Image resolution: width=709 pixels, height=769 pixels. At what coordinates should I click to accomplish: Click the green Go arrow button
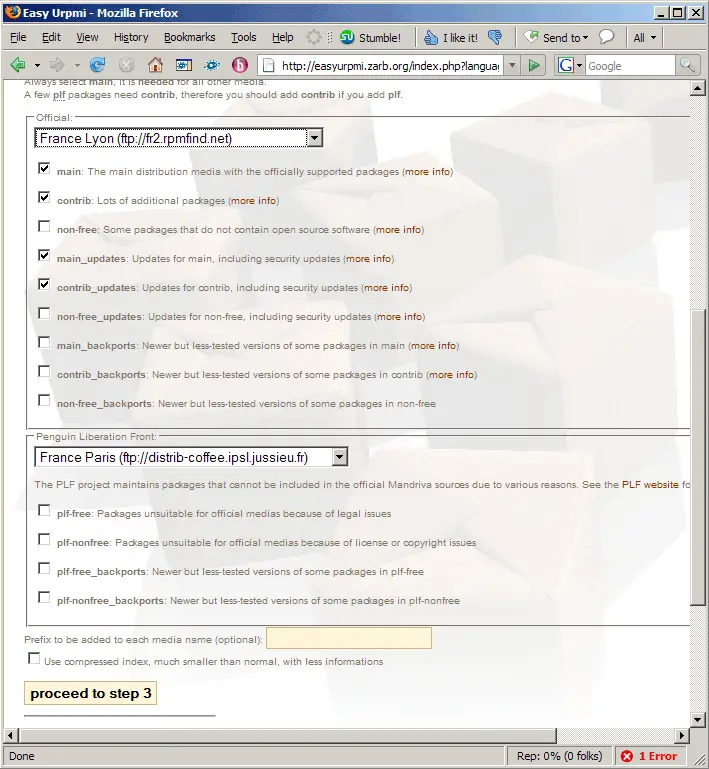click(x=533, y=65)
